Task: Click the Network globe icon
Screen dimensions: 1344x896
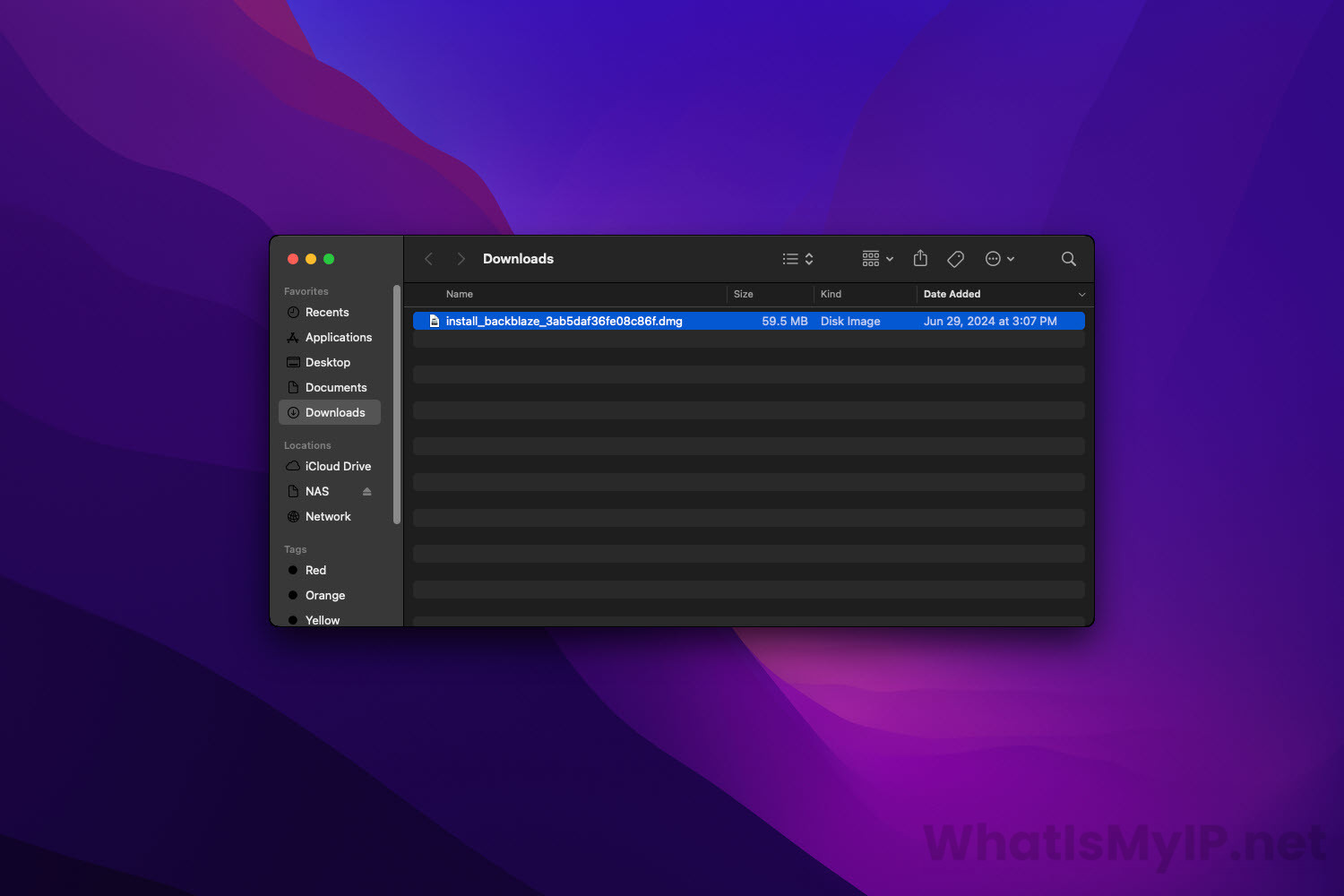Action: (293, 516)
